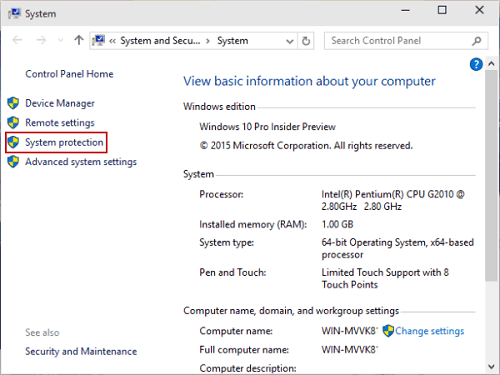Click the Search Control Panel field
The width and height of the screenshot is (500, 375).
coord(406,41)
